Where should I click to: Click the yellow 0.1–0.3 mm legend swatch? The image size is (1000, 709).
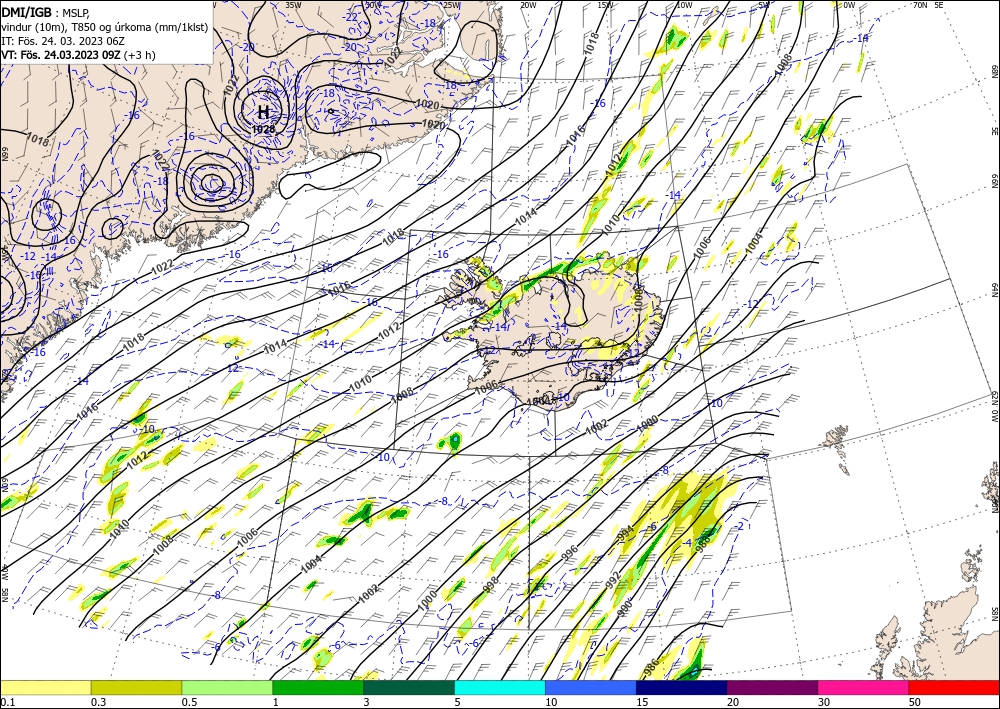(45, 687)
